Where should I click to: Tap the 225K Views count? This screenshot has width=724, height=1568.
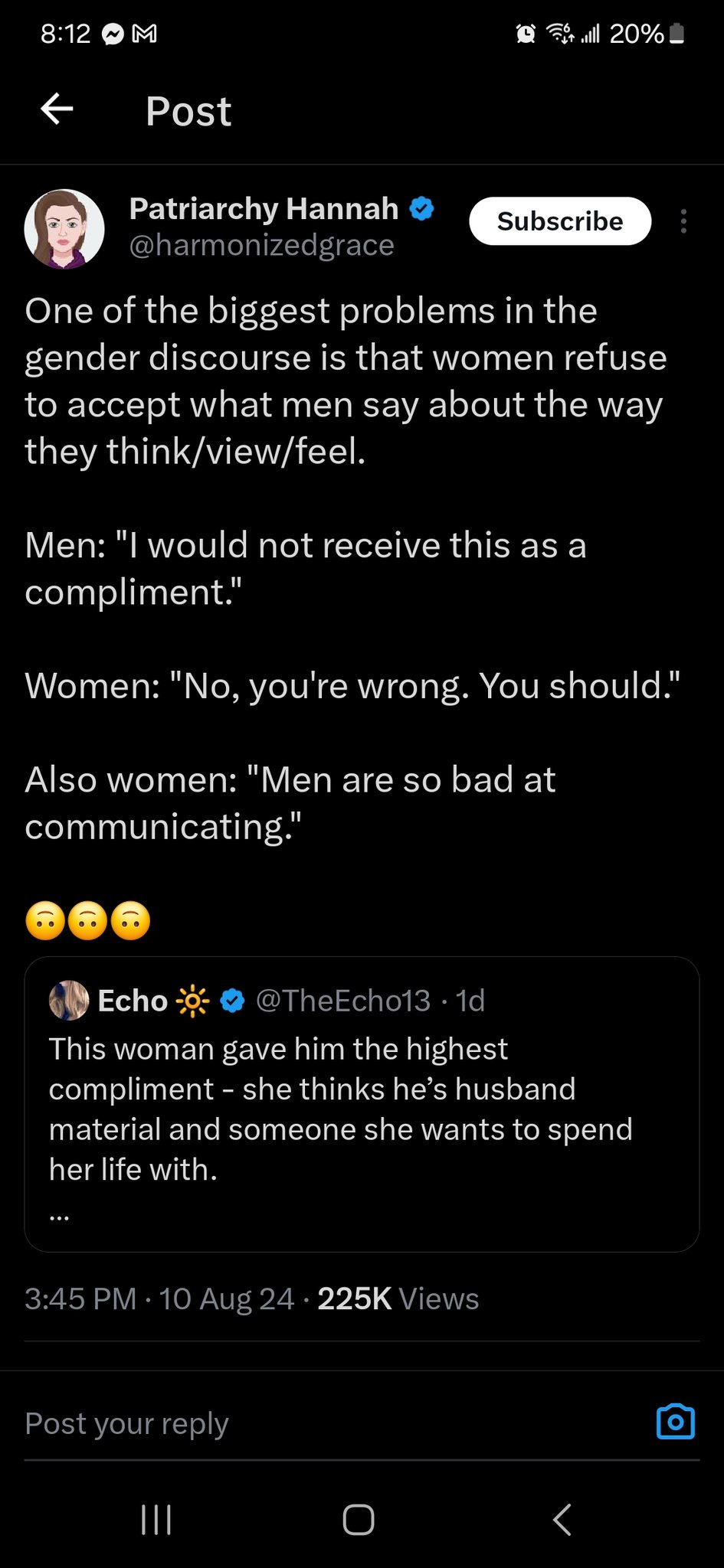tap(398, 1298)
